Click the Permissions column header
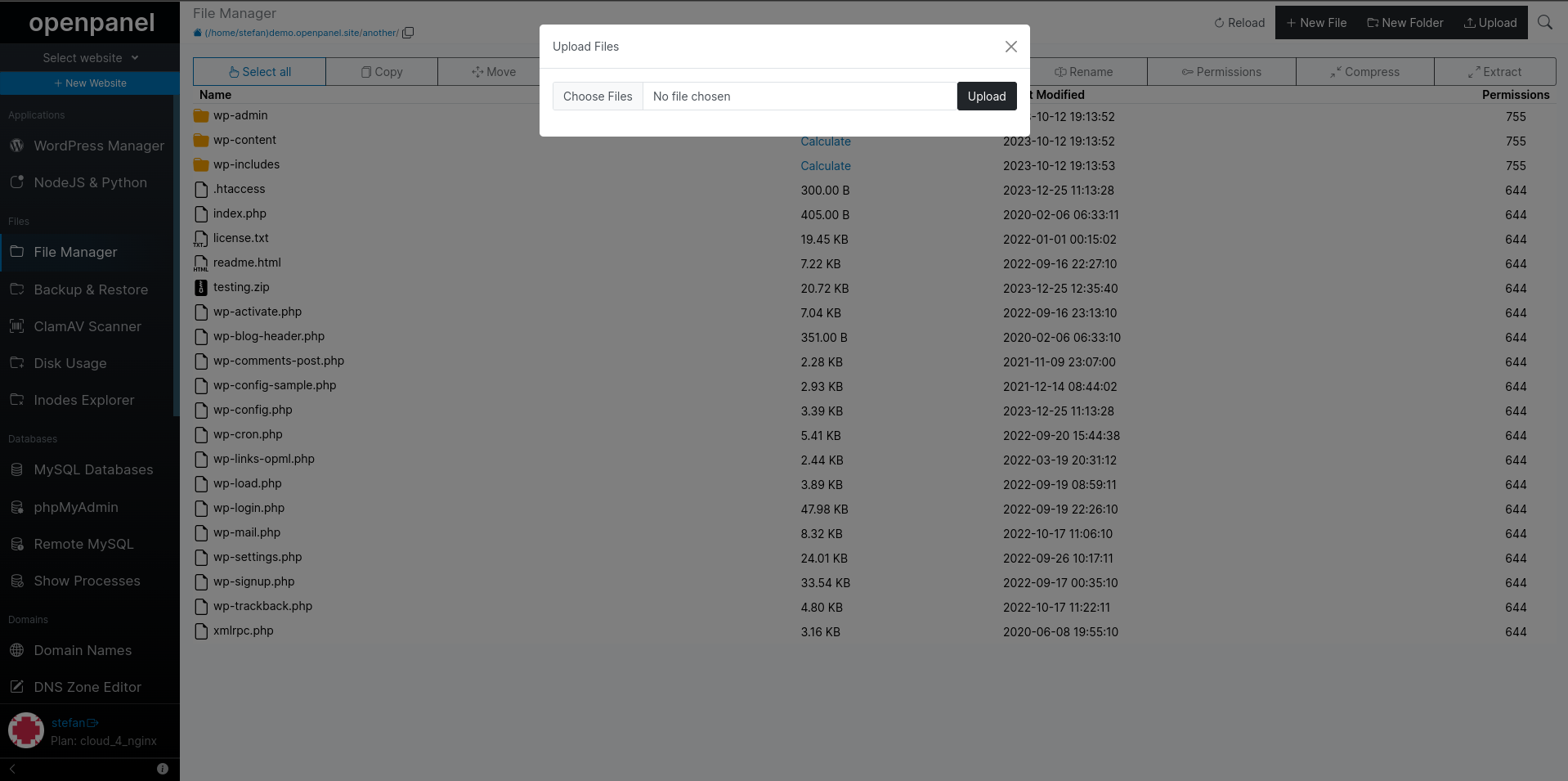This screenshot has height=781, width=1568. click(x=1516, y=95)
